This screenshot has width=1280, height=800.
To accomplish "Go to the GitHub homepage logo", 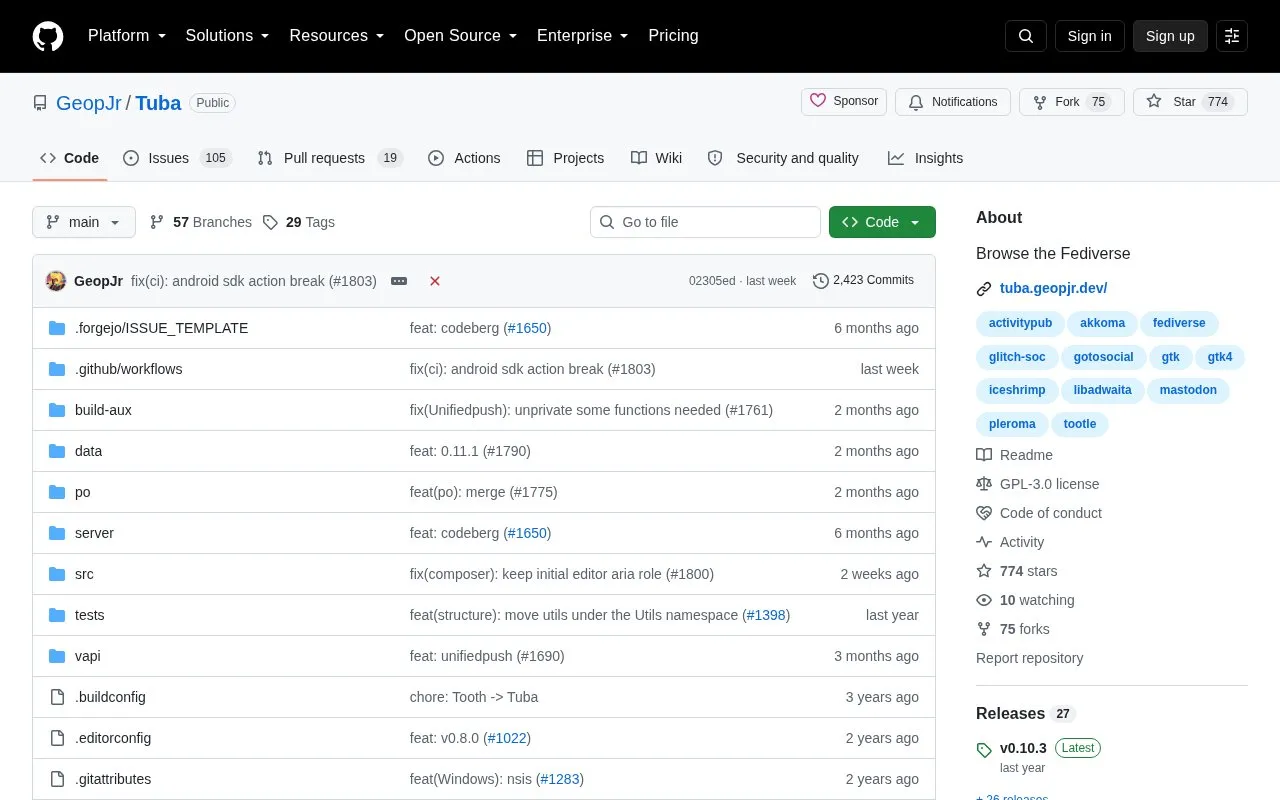I will pyautogui.click(x=48, y=36).
